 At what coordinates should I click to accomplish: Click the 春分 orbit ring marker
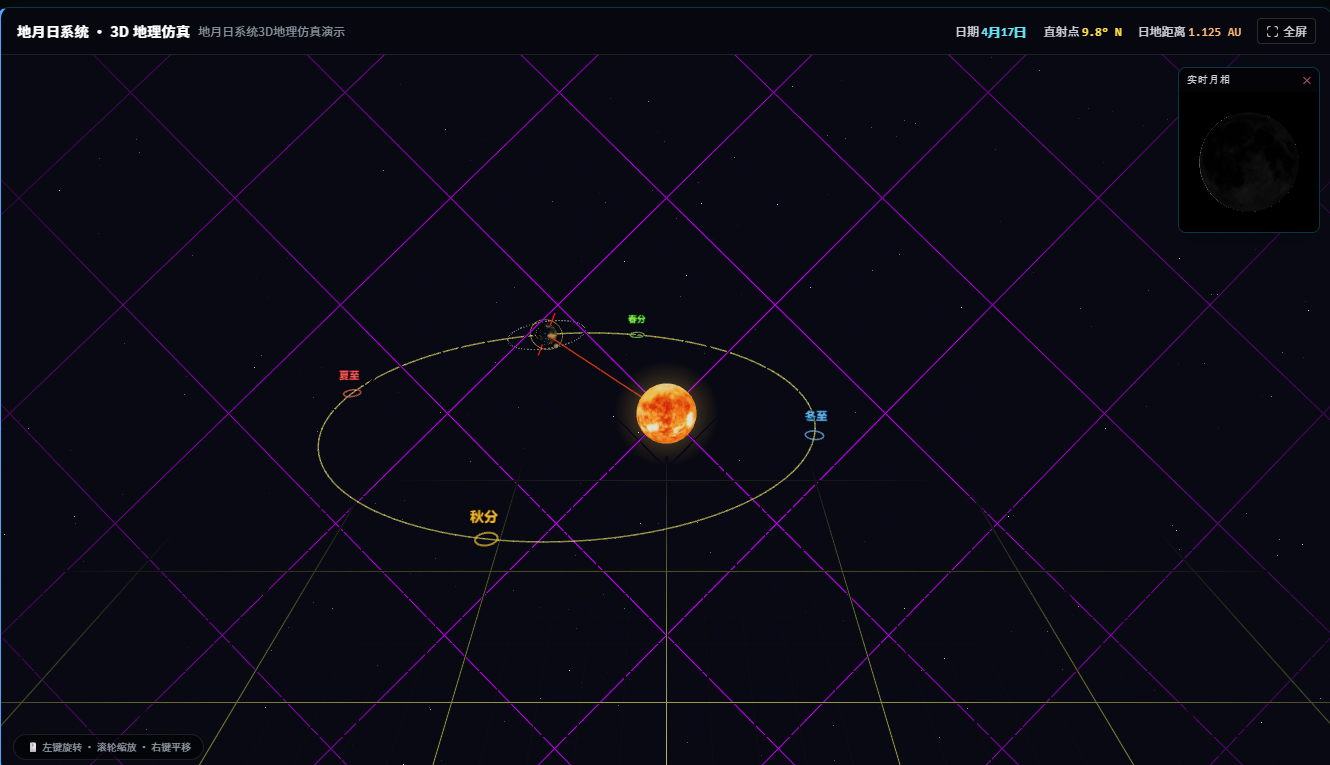(637, 335)
